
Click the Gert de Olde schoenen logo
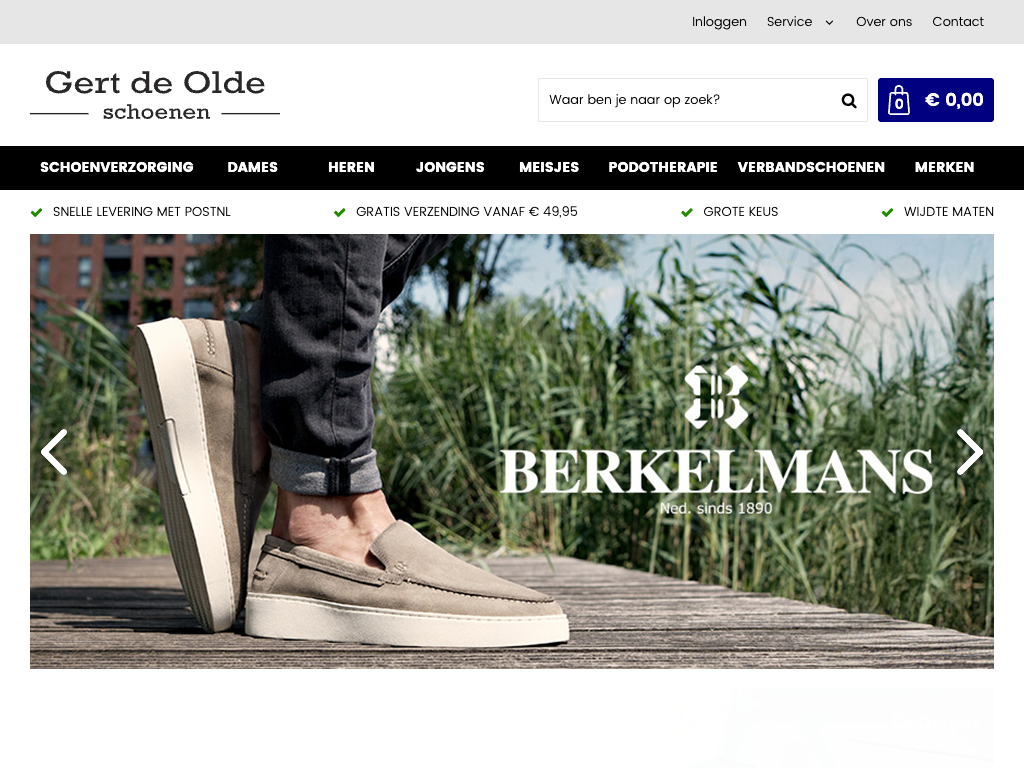155,95
